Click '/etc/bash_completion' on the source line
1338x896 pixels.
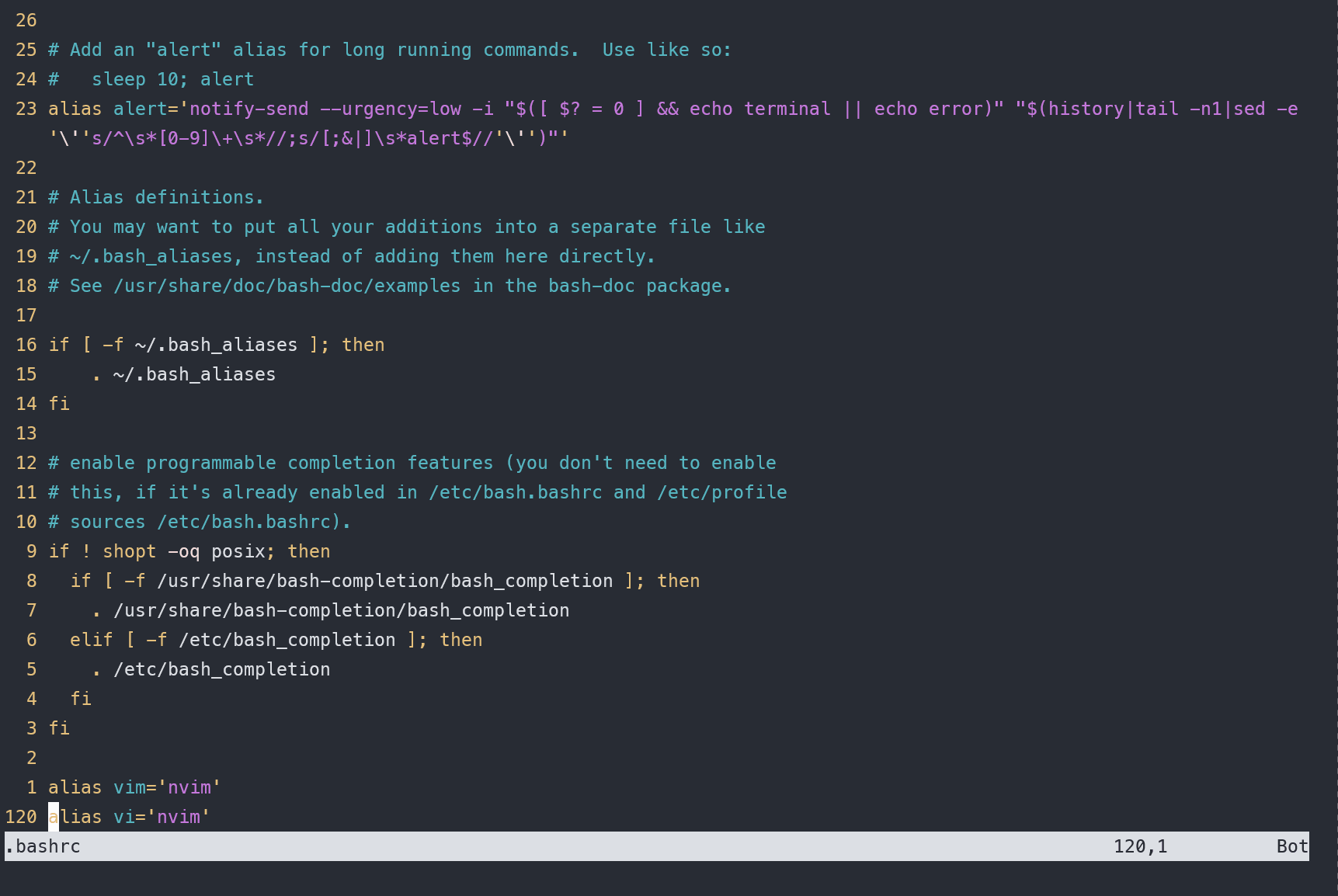[x=221, y=669]
